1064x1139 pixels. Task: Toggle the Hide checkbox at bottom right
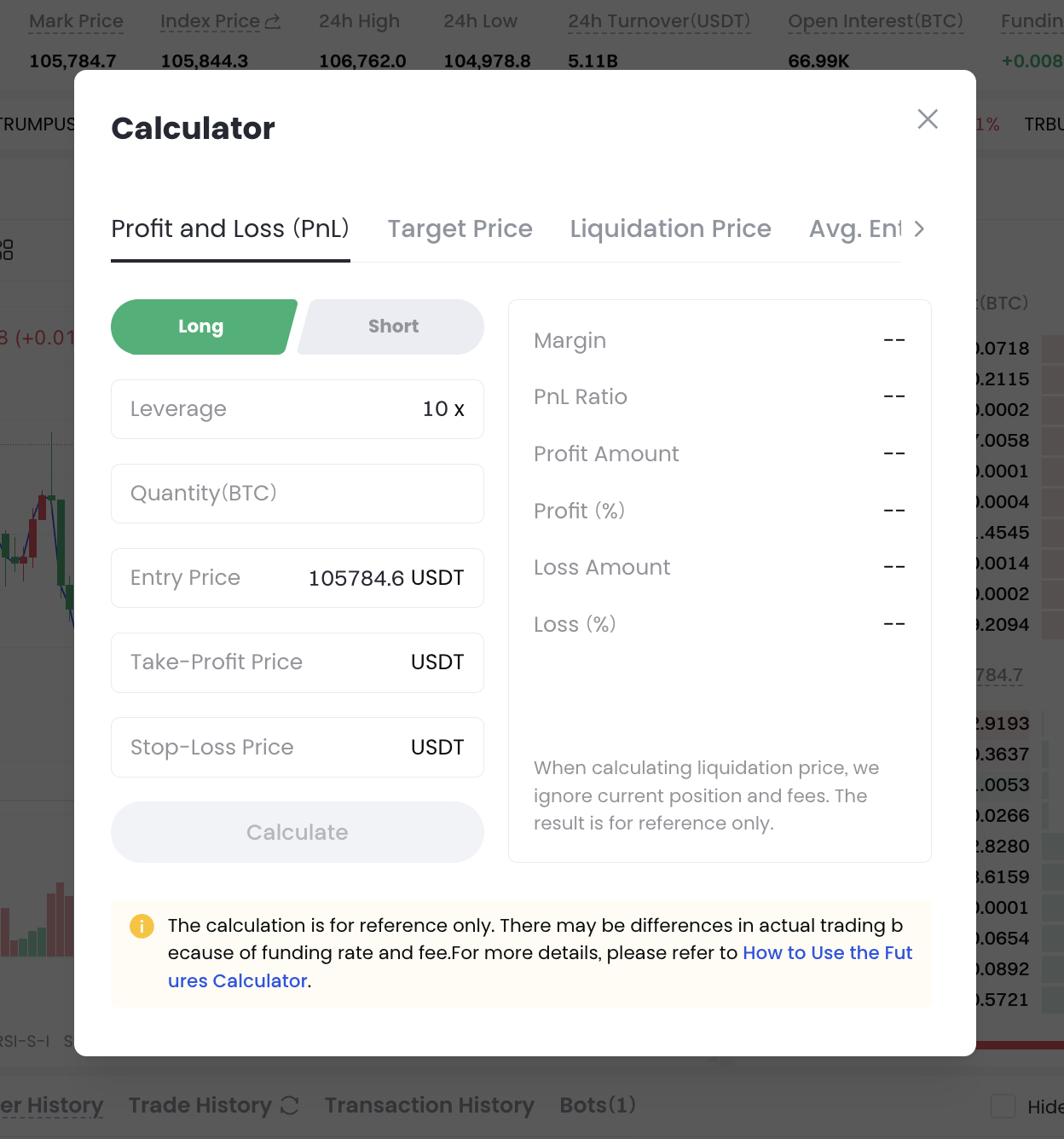pyautogui.click(x=1003, y=1107)
